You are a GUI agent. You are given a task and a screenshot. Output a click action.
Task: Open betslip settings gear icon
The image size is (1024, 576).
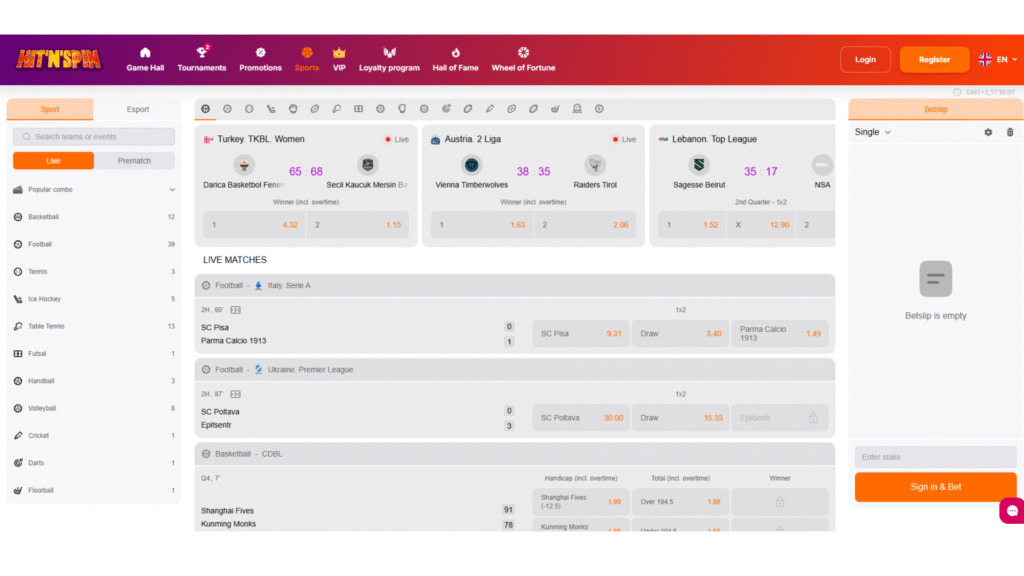click(988, 132)
